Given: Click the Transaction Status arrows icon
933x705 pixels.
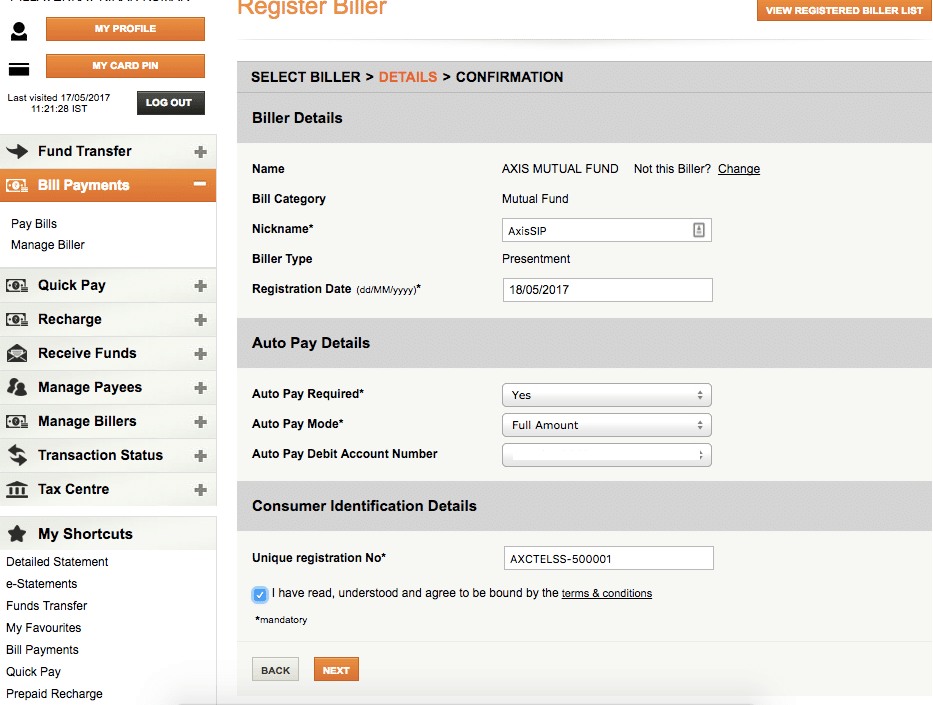Looking at the screenshot, I should click(17, 456).
